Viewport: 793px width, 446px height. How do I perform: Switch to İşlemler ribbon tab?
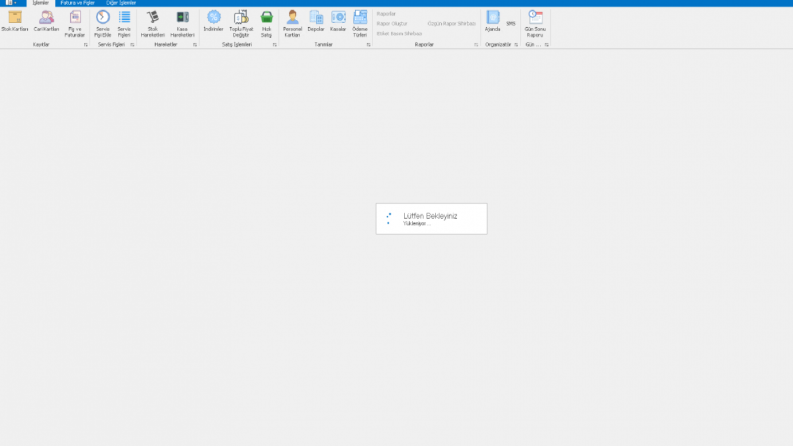[x=41, y=3]
